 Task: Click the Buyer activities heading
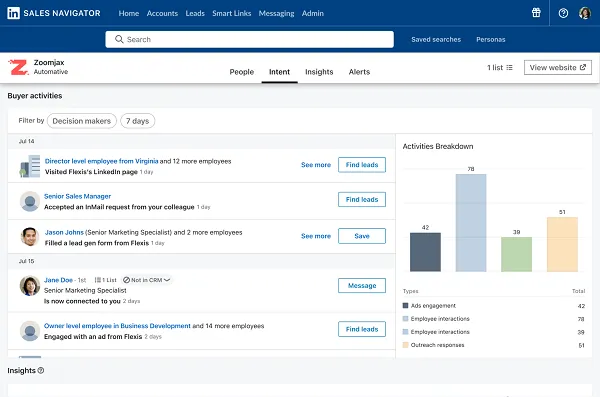(x=35, y=96)
